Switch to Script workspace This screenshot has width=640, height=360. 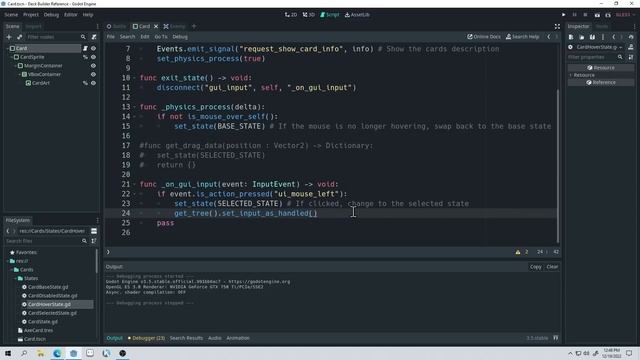click(330, 15)
